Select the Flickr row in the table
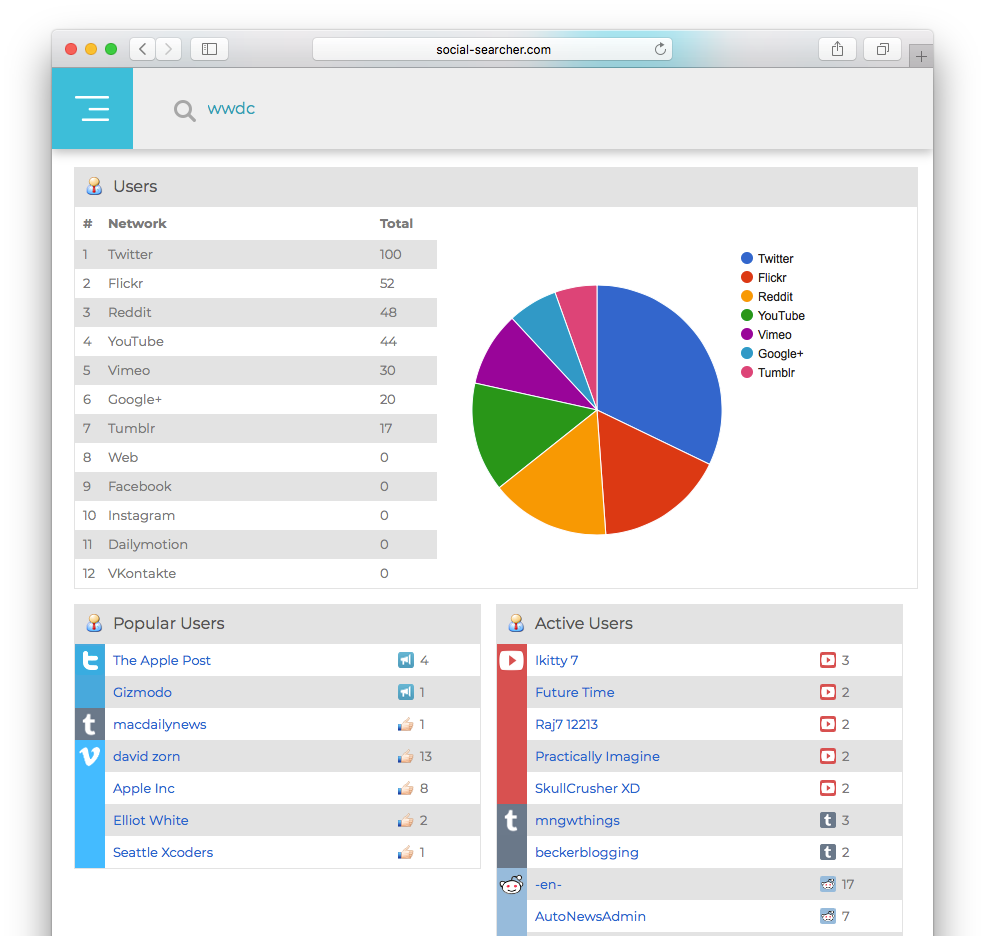The image size is (989, 936). [255, 283]
